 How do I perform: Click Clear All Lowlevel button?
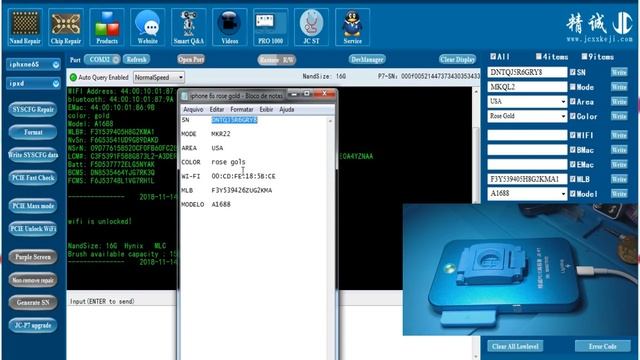coord(515,347)
